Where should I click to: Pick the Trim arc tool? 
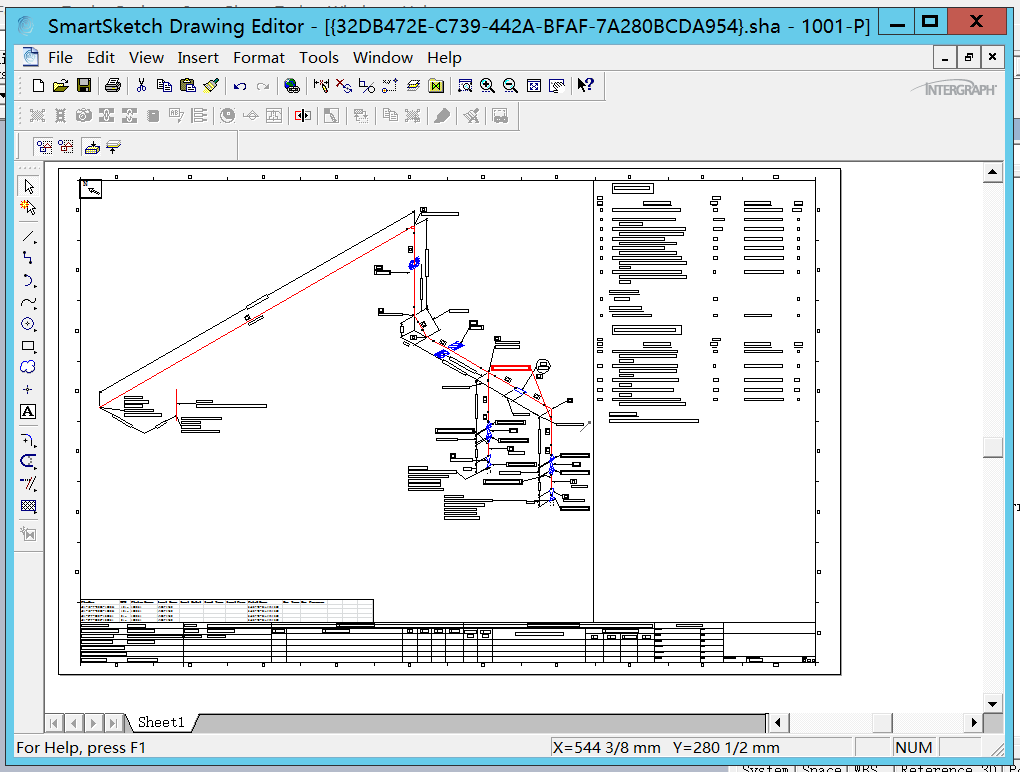pyautogui.click(x=28, y=462)
